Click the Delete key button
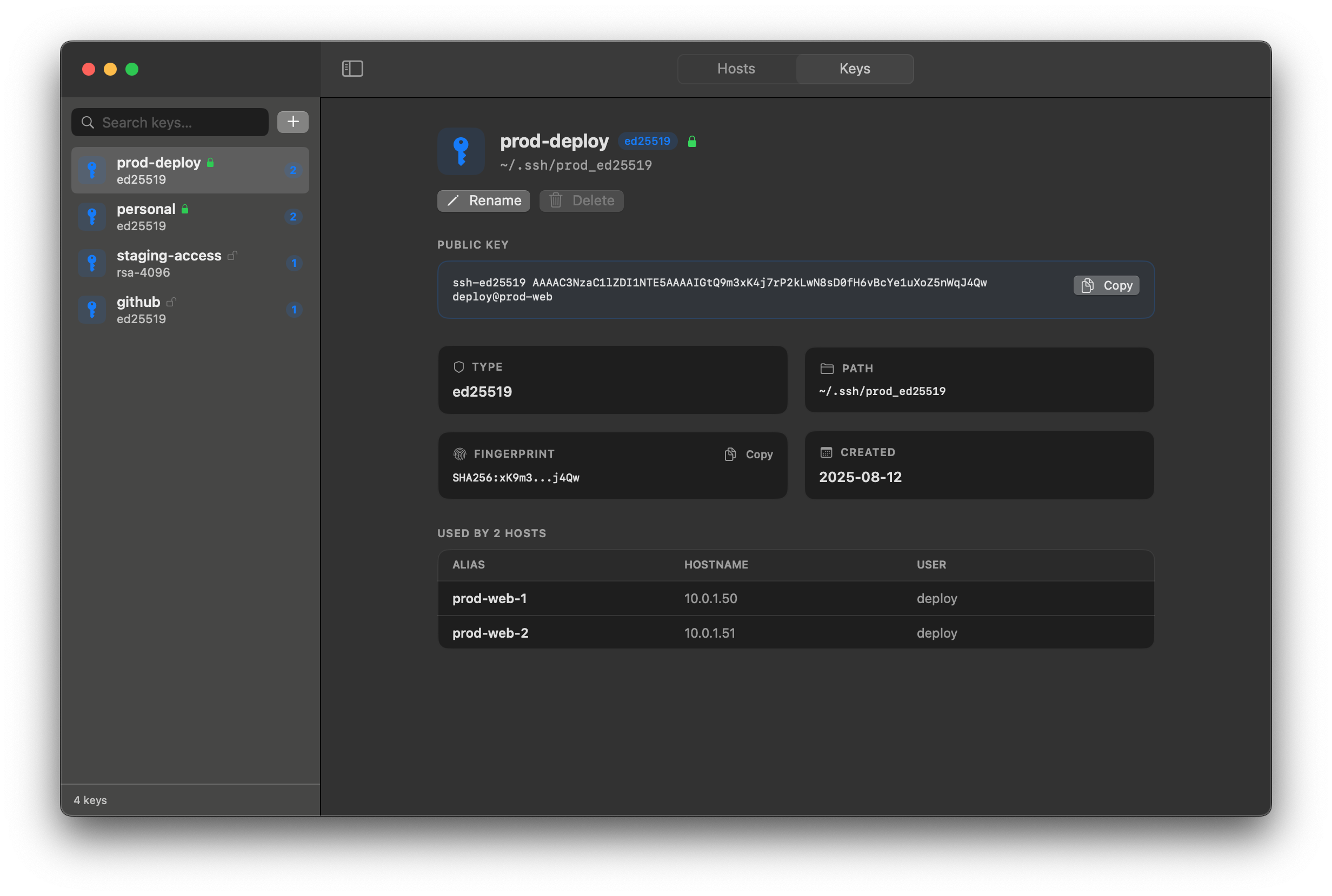1332x896 pixels. coord(581,200)
